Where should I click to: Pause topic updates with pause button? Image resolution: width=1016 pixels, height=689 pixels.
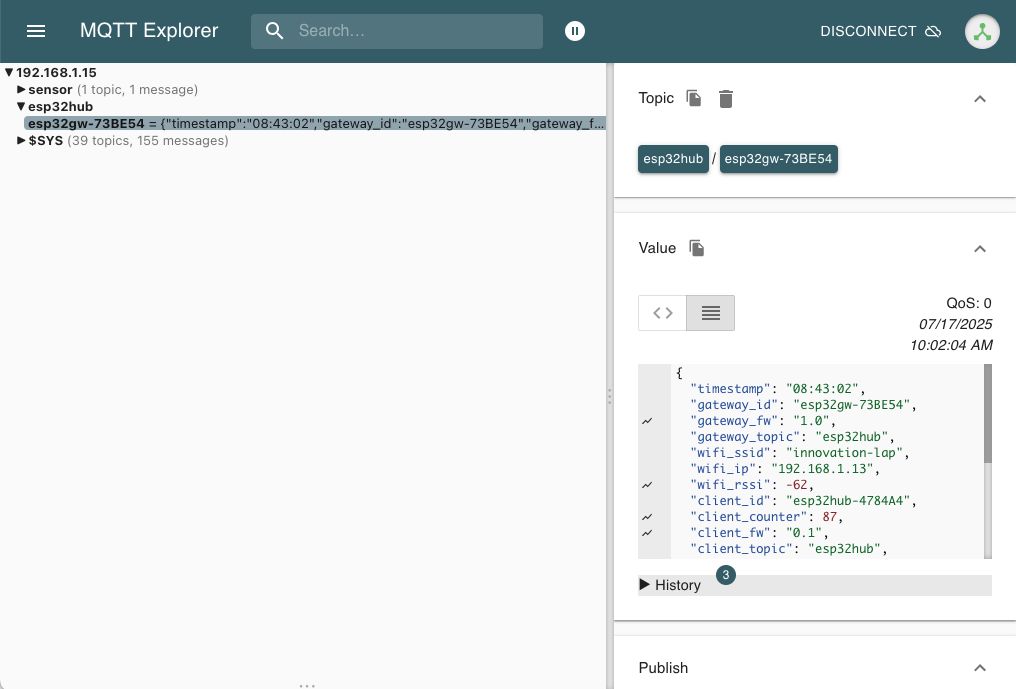[x=575, y=31]
